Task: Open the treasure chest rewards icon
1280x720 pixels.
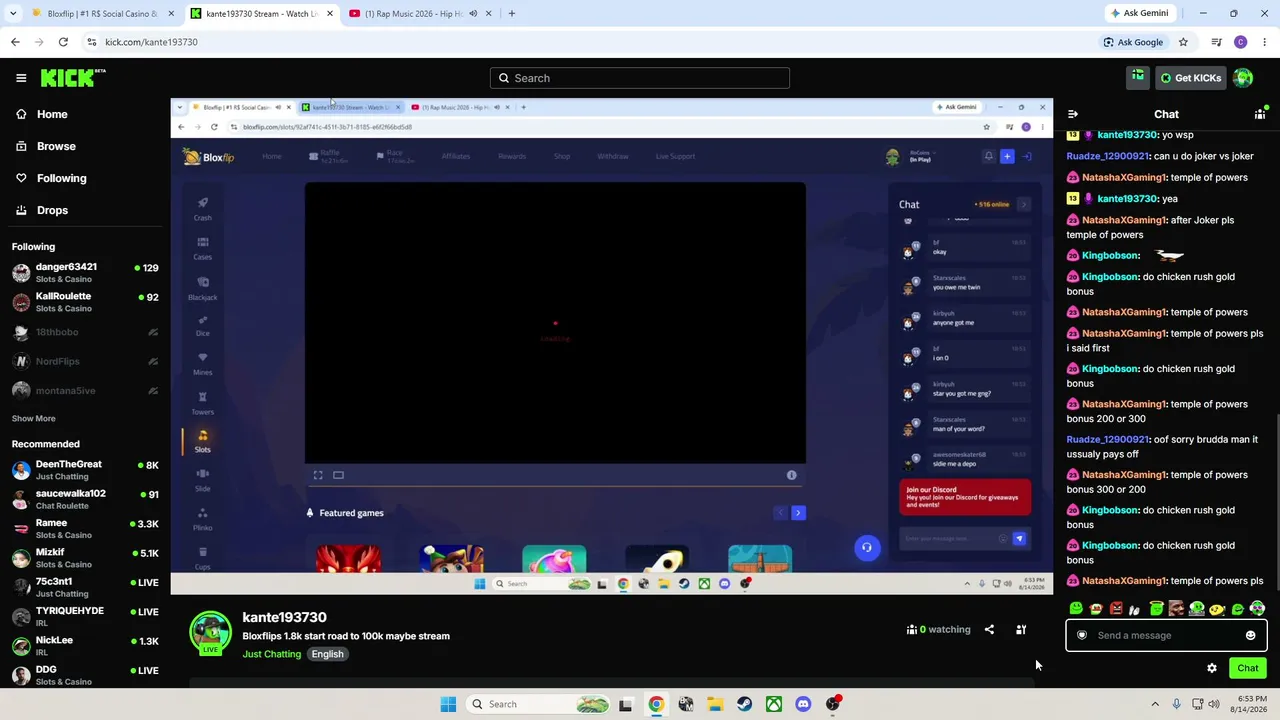Action: [x=1137, y=77]
